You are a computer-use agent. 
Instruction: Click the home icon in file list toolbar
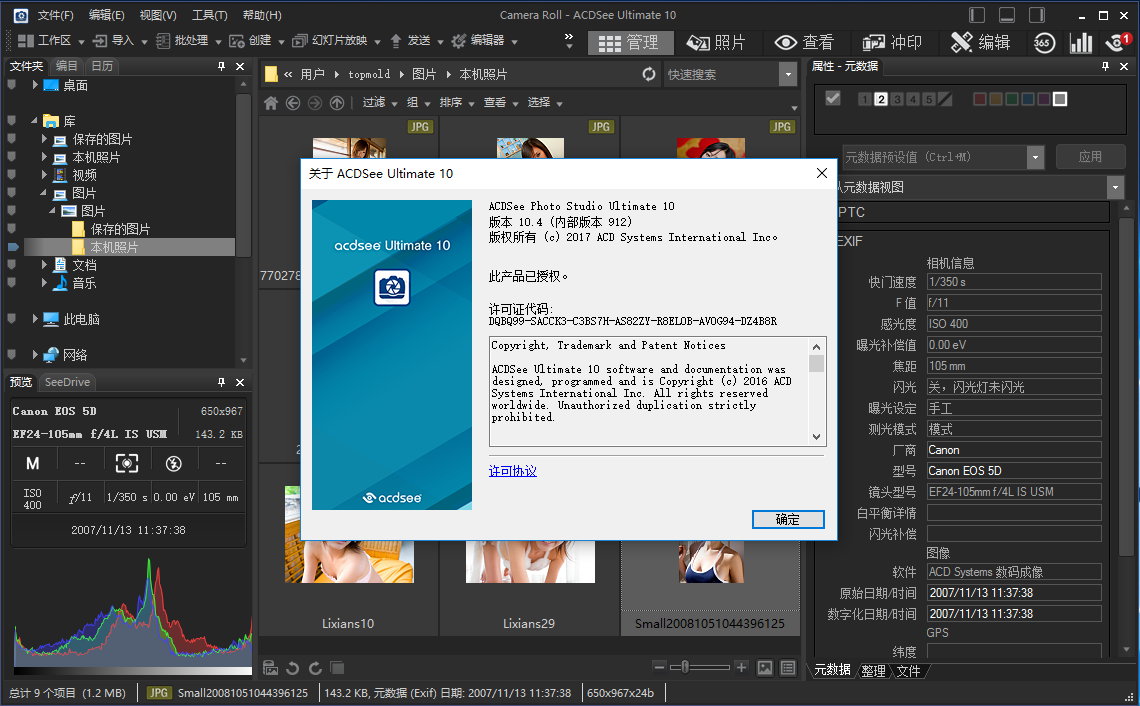pyautogui.click(x=271, y=103)
